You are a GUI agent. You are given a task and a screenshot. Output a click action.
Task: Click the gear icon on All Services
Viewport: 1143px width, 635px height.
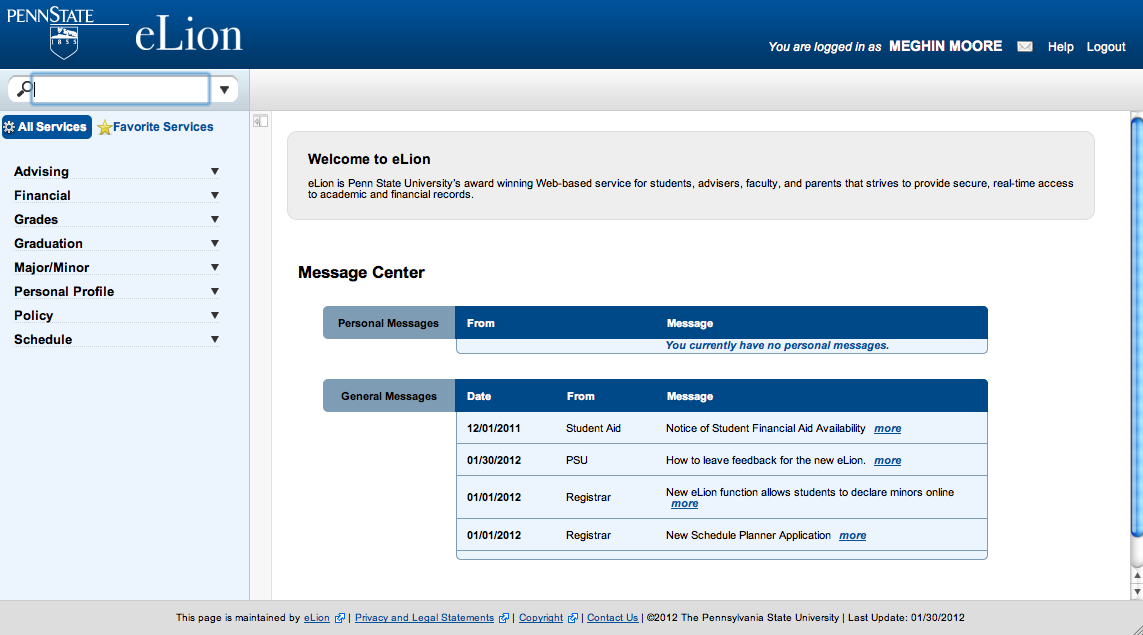9,127
